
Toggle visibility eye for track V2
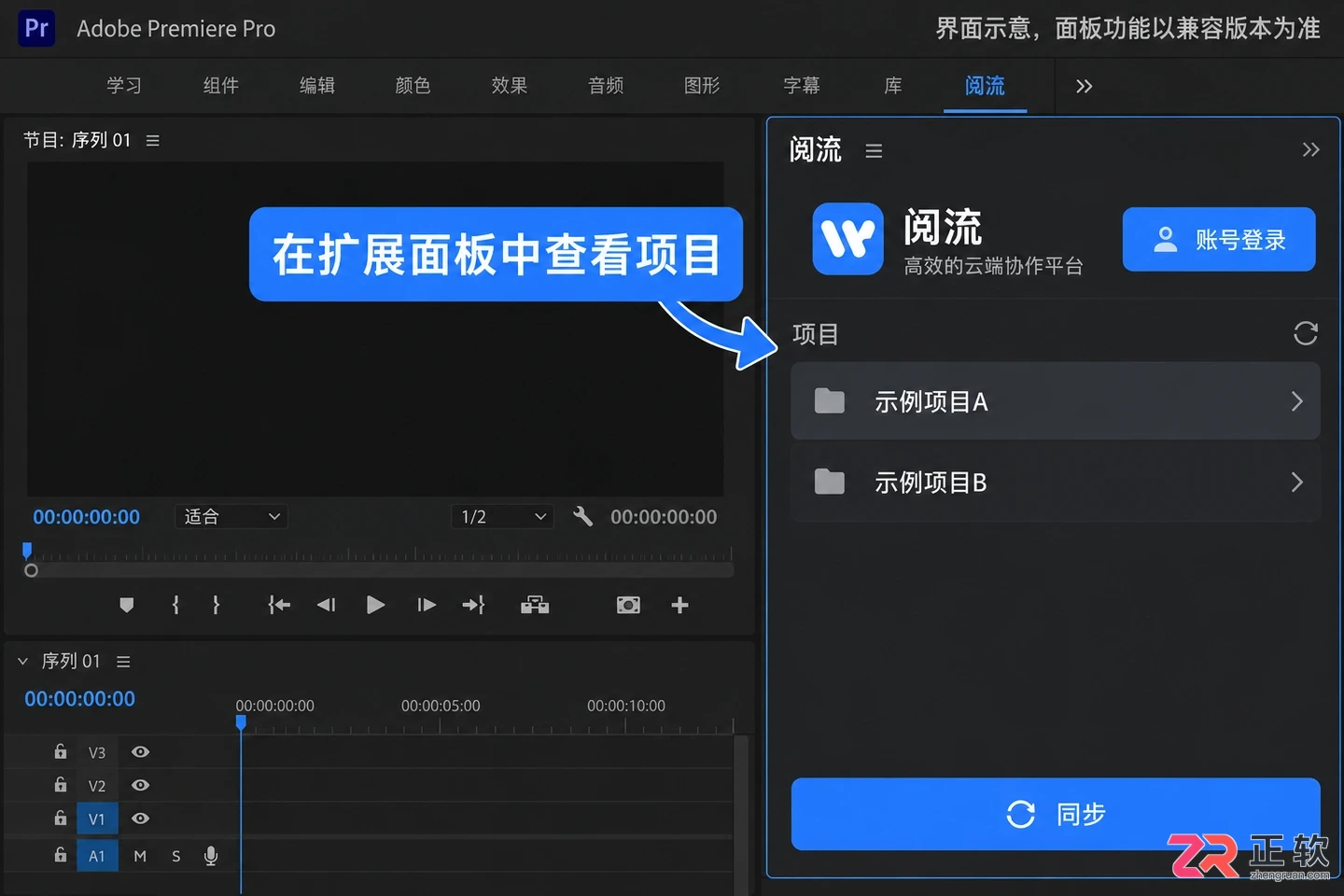point(141,785)
